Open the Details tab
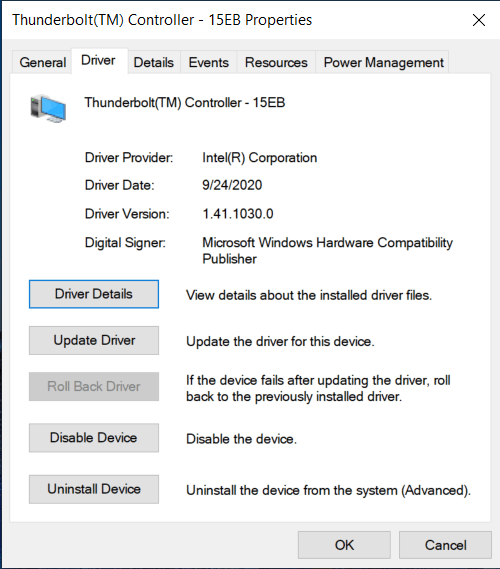Image resolution: width=500 pixels, height=569 pixels. click(x=153, y=62)
